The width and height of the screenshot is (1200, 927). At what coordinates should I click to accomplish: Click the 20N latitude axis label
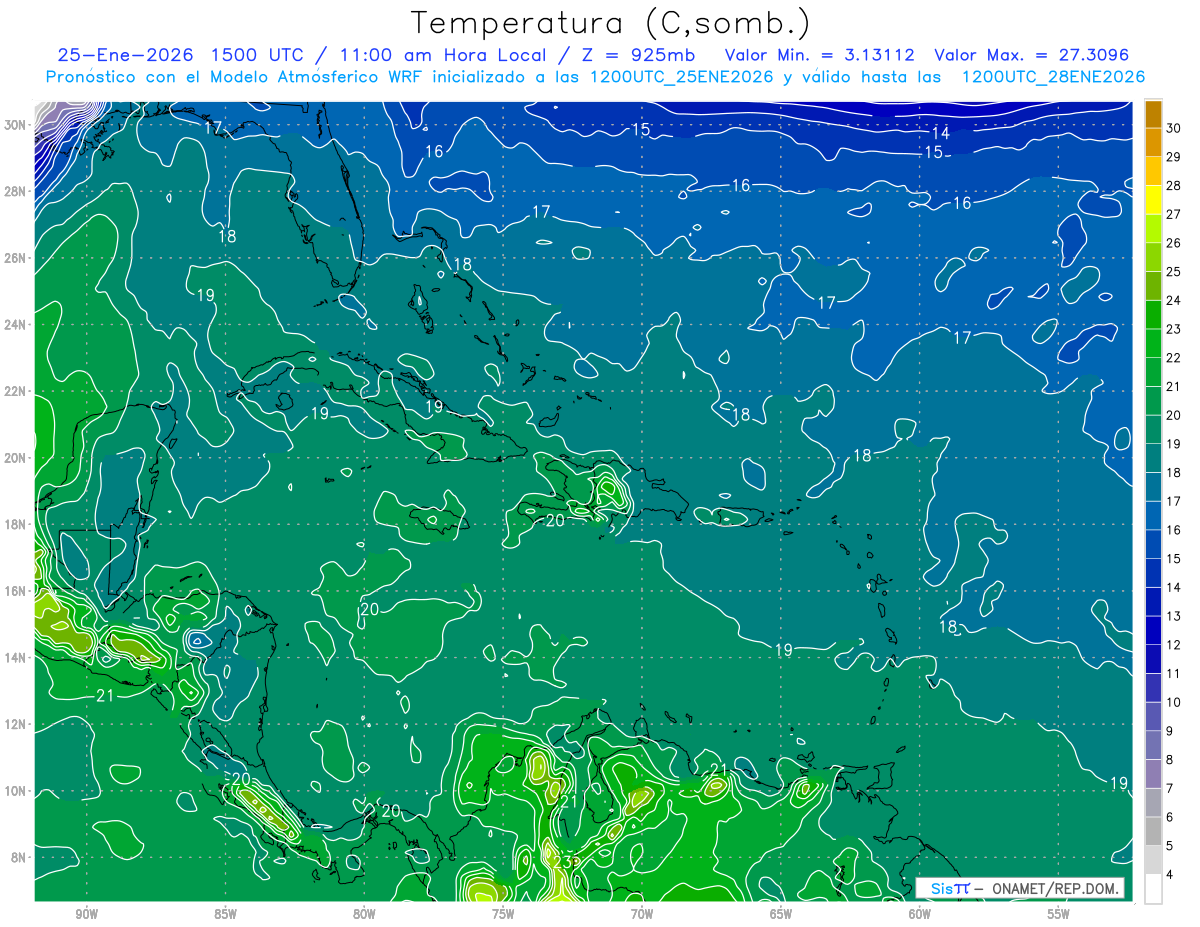pyautogui.click(x=15, y=458)
